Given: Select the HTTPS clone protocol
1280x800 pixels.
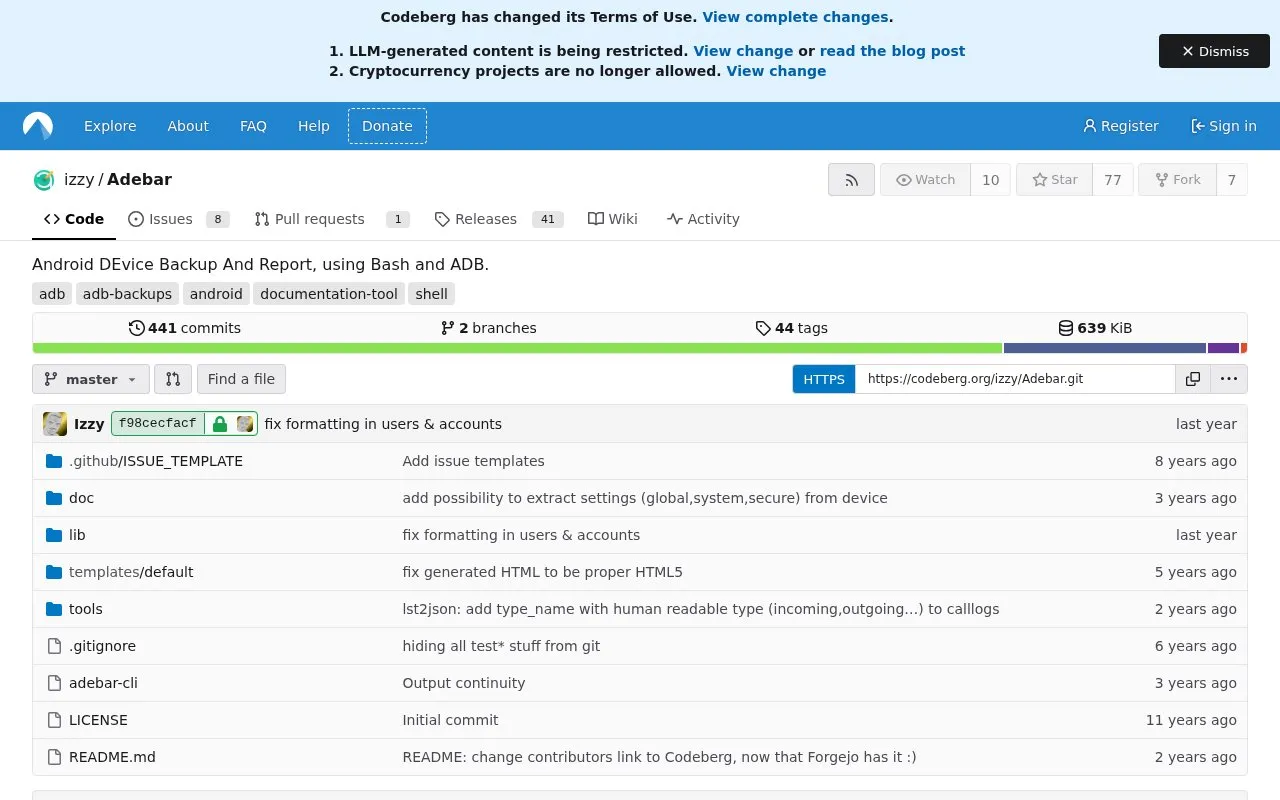Looking at the screenshot, I should click(x=824, y=379).
